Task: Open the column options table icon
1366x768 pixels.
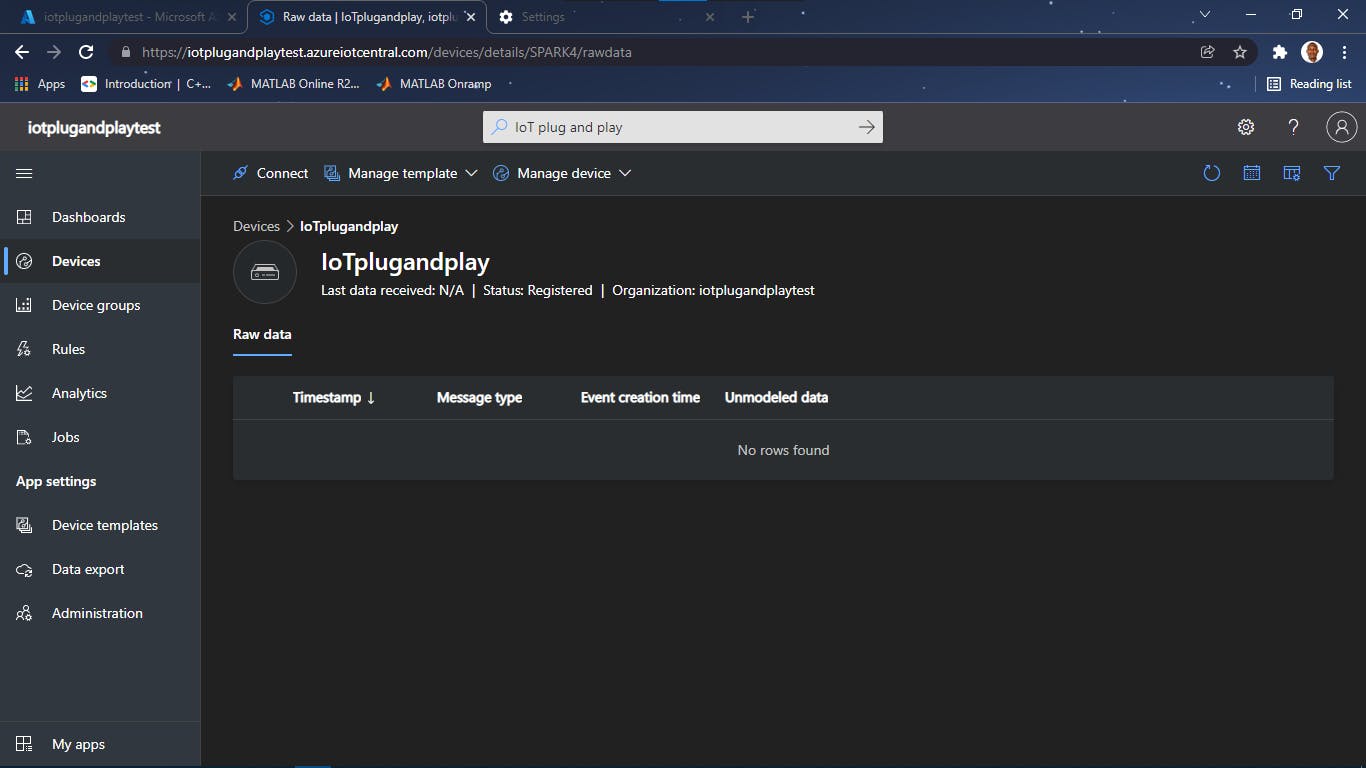Action: [1292, 173]
